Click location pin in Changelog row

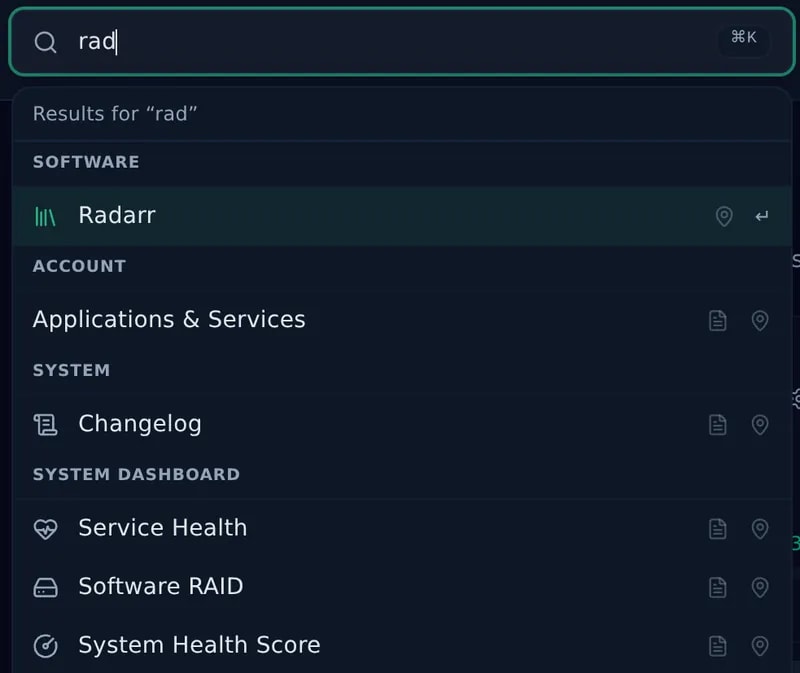[x=760, y=425]
